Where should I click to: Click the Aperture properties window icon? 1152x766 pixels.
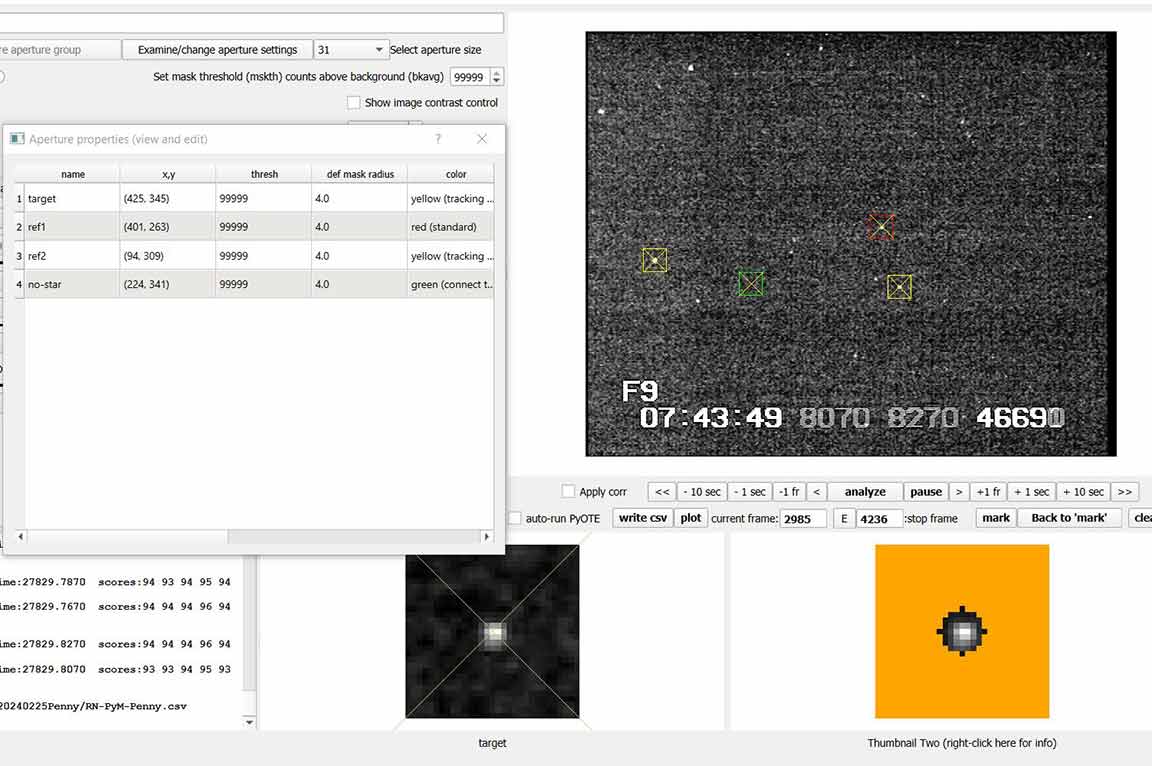(17, 139)
